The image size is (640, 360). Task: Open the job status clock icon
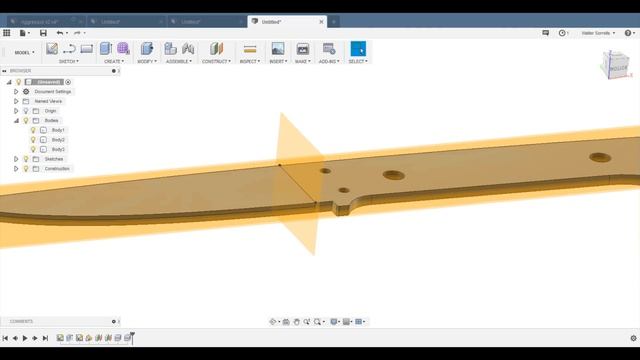coord(562,33)
